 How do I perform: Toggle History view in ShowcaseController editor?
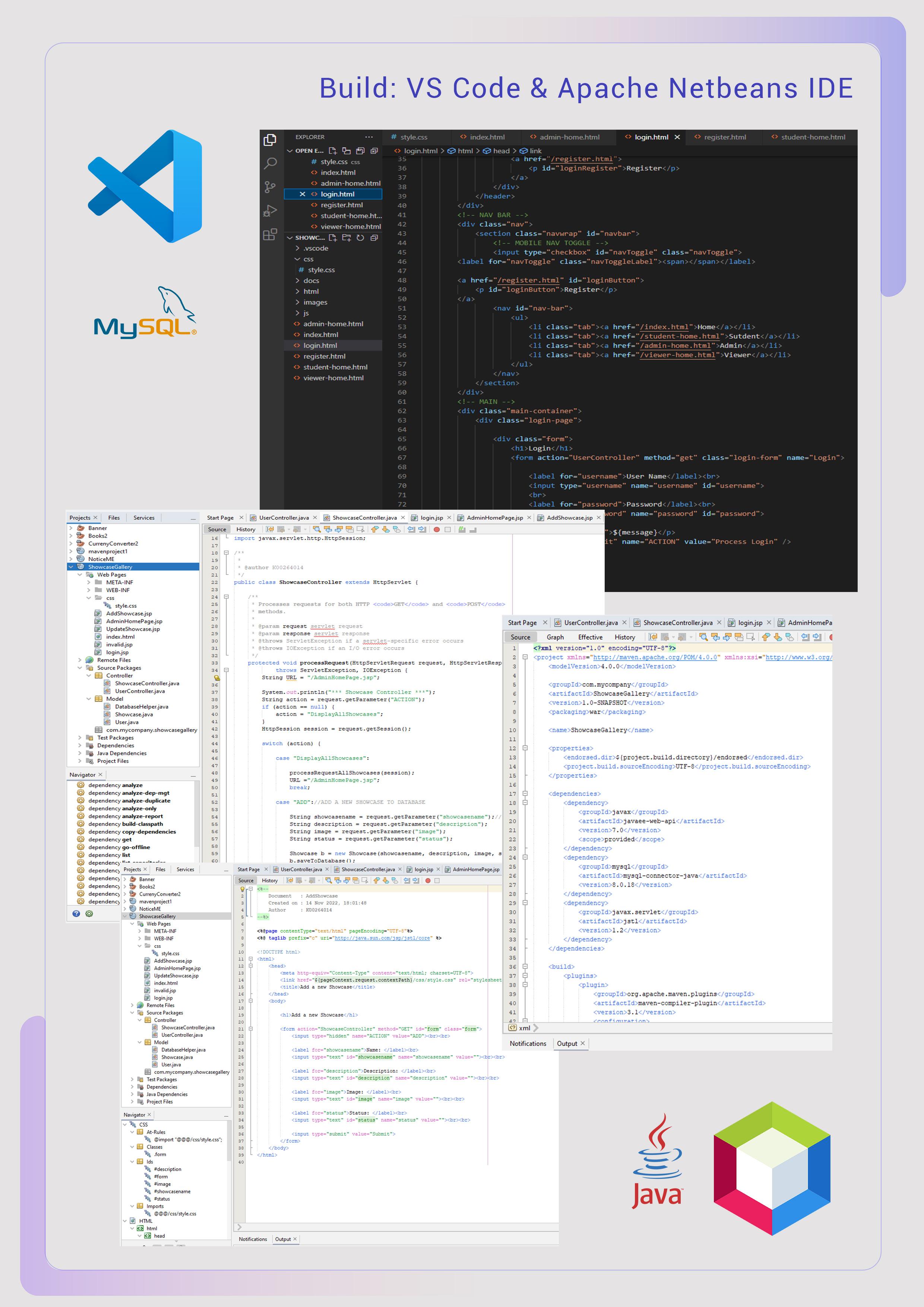[246, 529]
